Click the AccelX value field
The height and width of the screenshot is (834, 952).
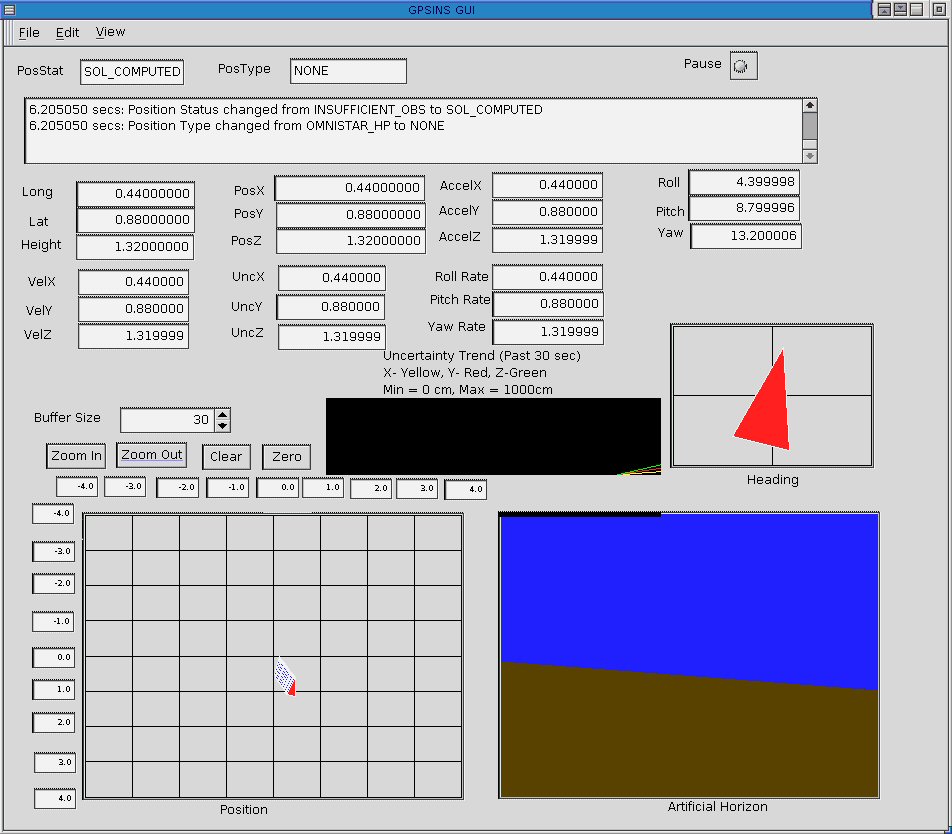(548, 185)
